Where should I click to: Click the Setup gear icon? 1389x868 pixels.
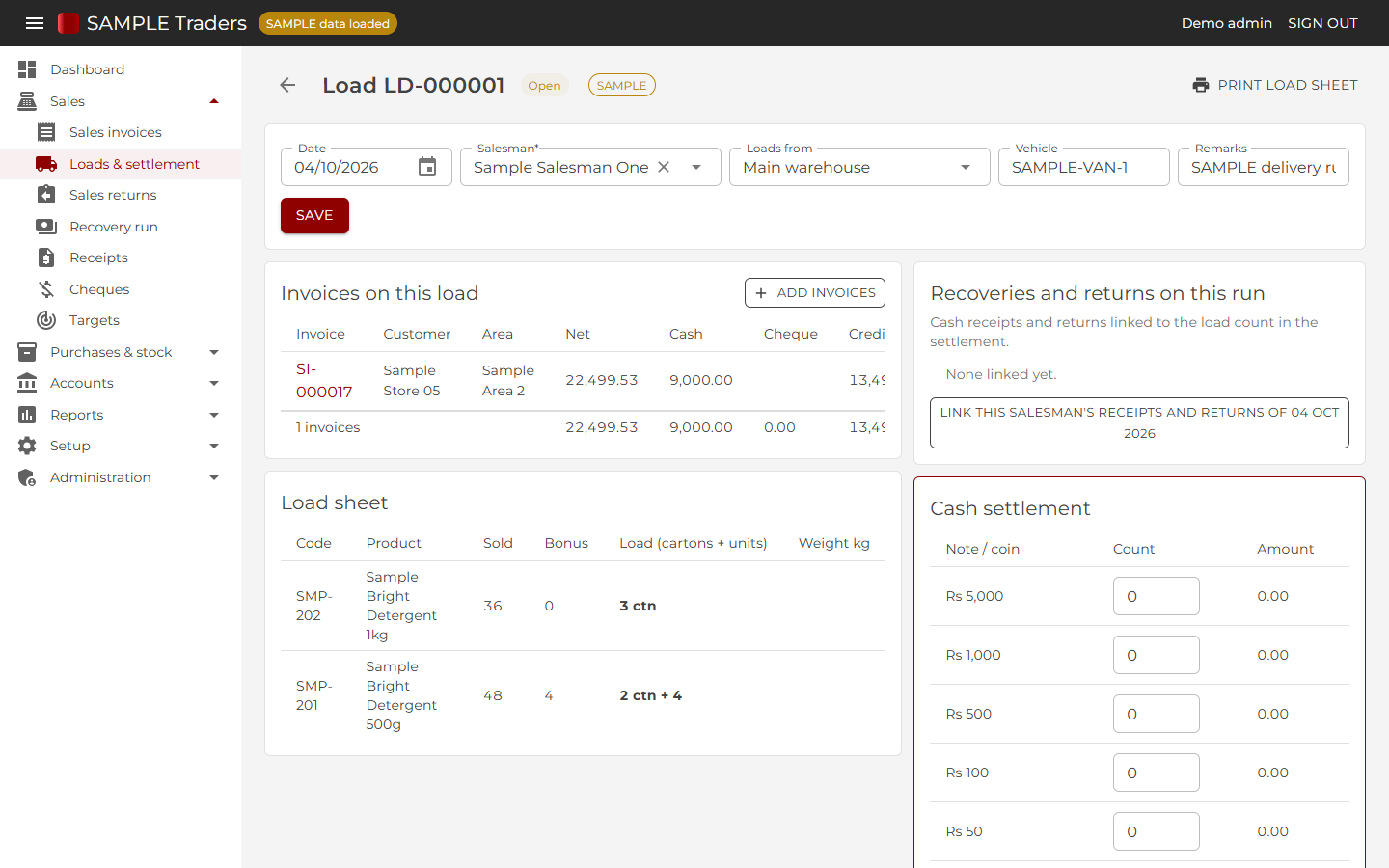[27, 446]
